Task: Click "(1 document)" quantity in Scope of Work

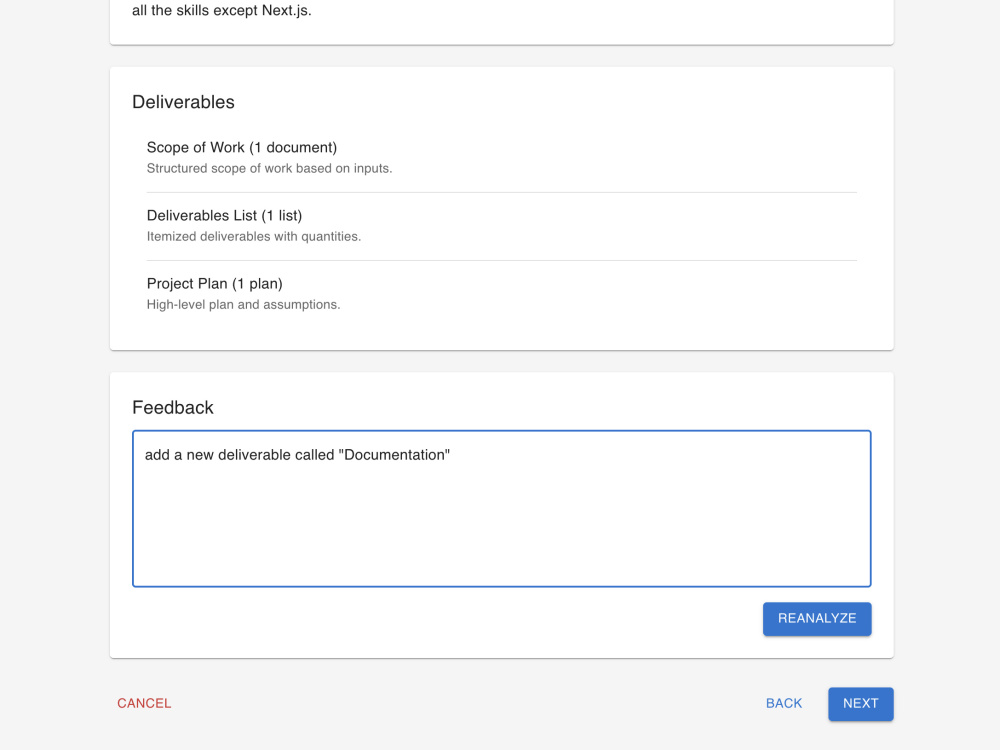Action: (x=293, y=147)
